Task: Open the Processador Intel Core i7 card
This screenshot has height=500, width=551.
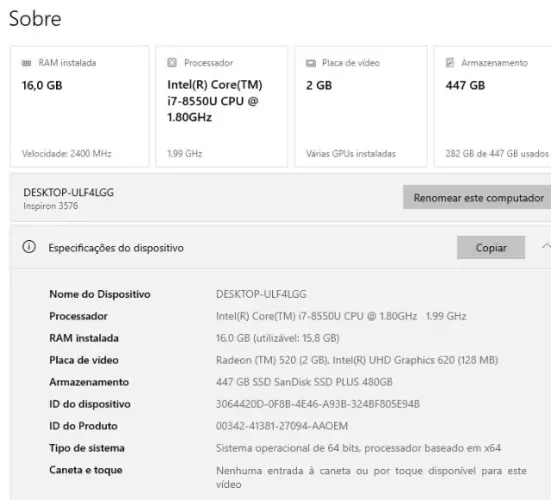Action: (x=222, y=106)
